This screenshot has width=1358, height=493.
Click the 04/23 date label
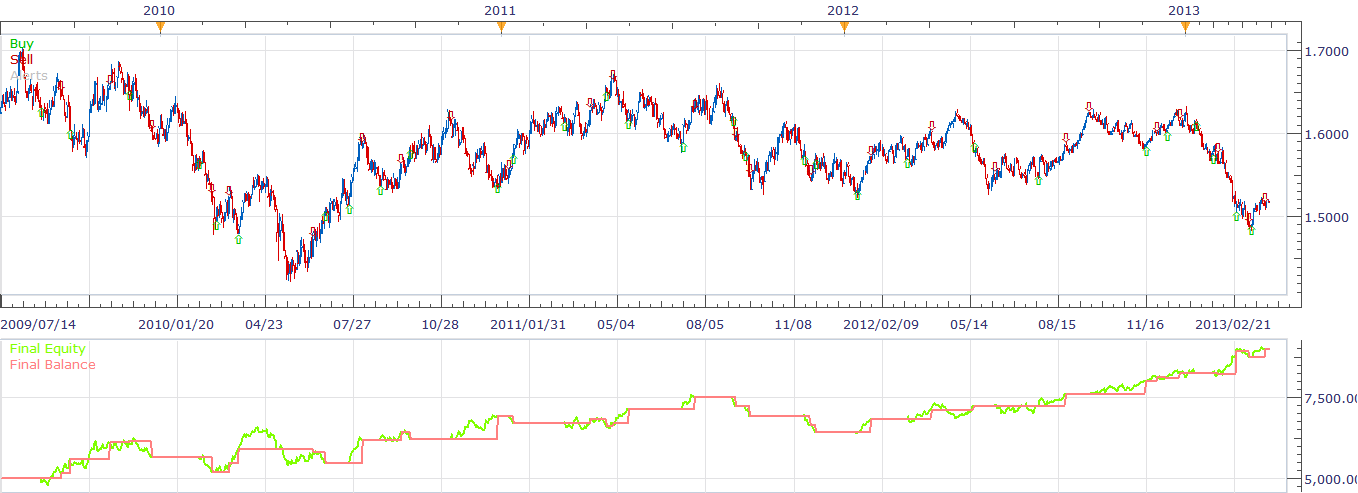(263, 324)
